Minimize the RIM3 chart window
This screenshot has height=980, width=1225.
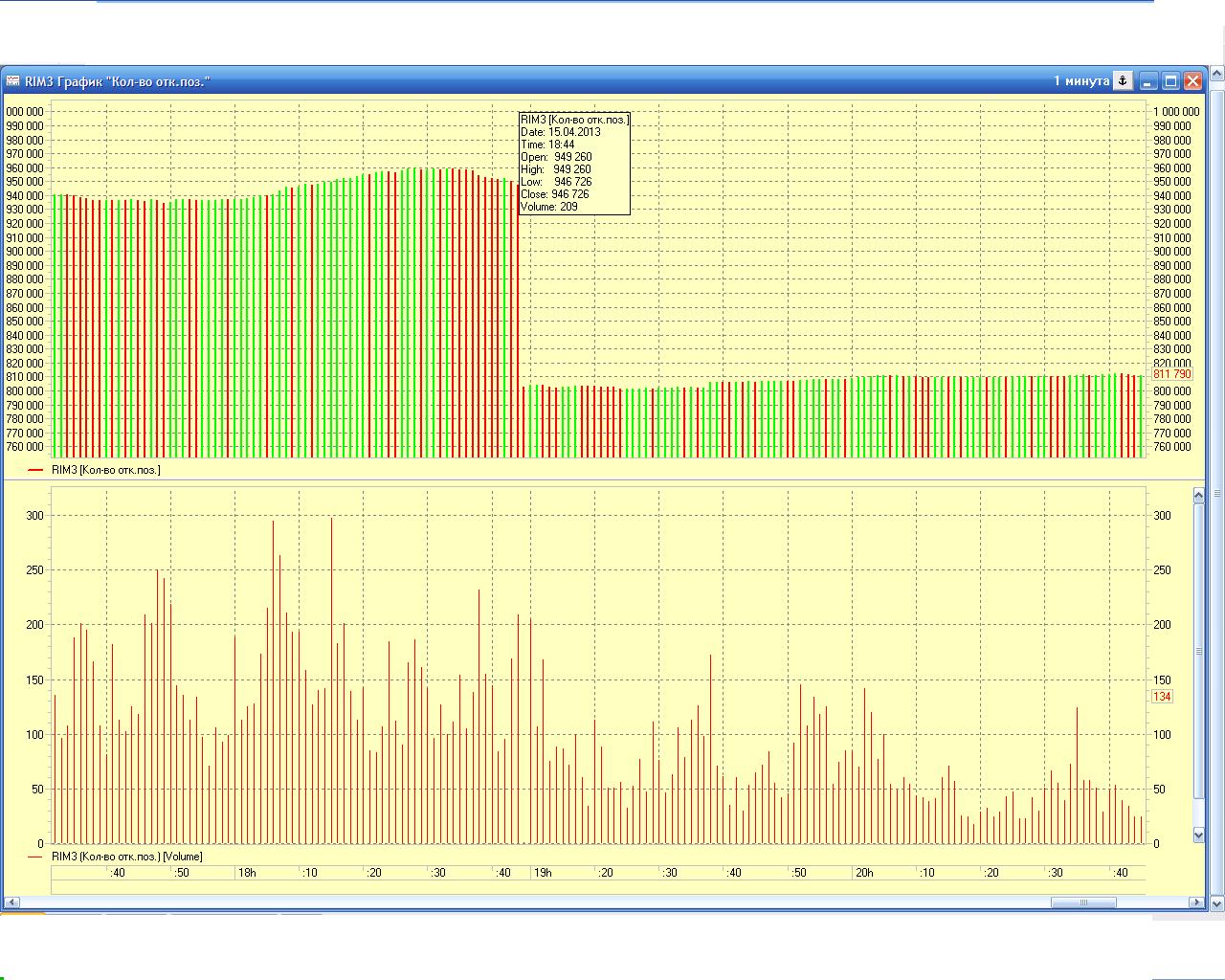click(1148, 81)
